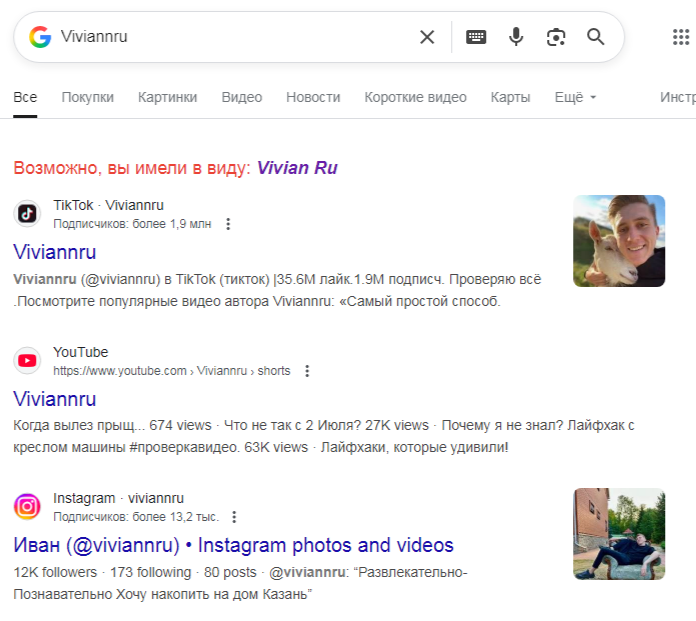This screenshot has height=621, width=696.
Task: Click the Instagram favicon icon
Action: (x=27, y=506)
